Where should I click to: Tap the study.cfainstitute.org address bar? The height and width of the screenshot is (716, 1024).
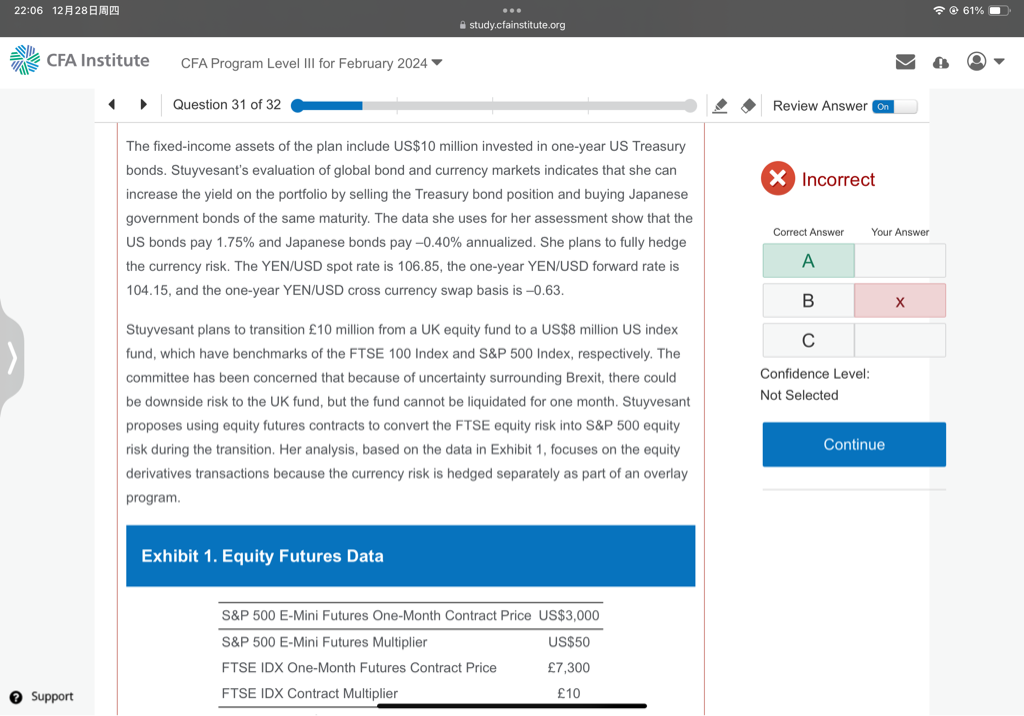(512, 25)
